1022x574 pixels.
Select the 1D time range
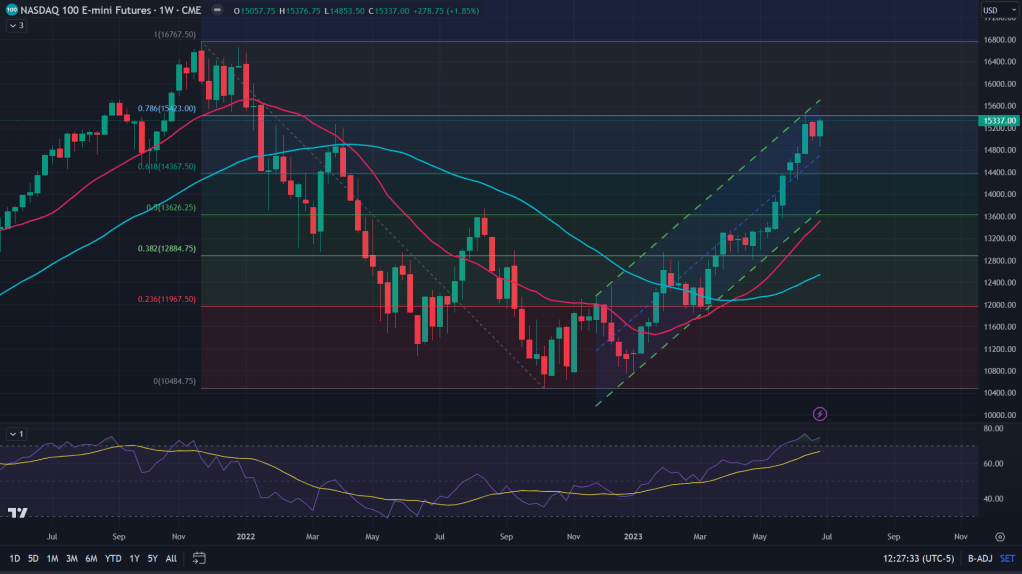[15, 558]
